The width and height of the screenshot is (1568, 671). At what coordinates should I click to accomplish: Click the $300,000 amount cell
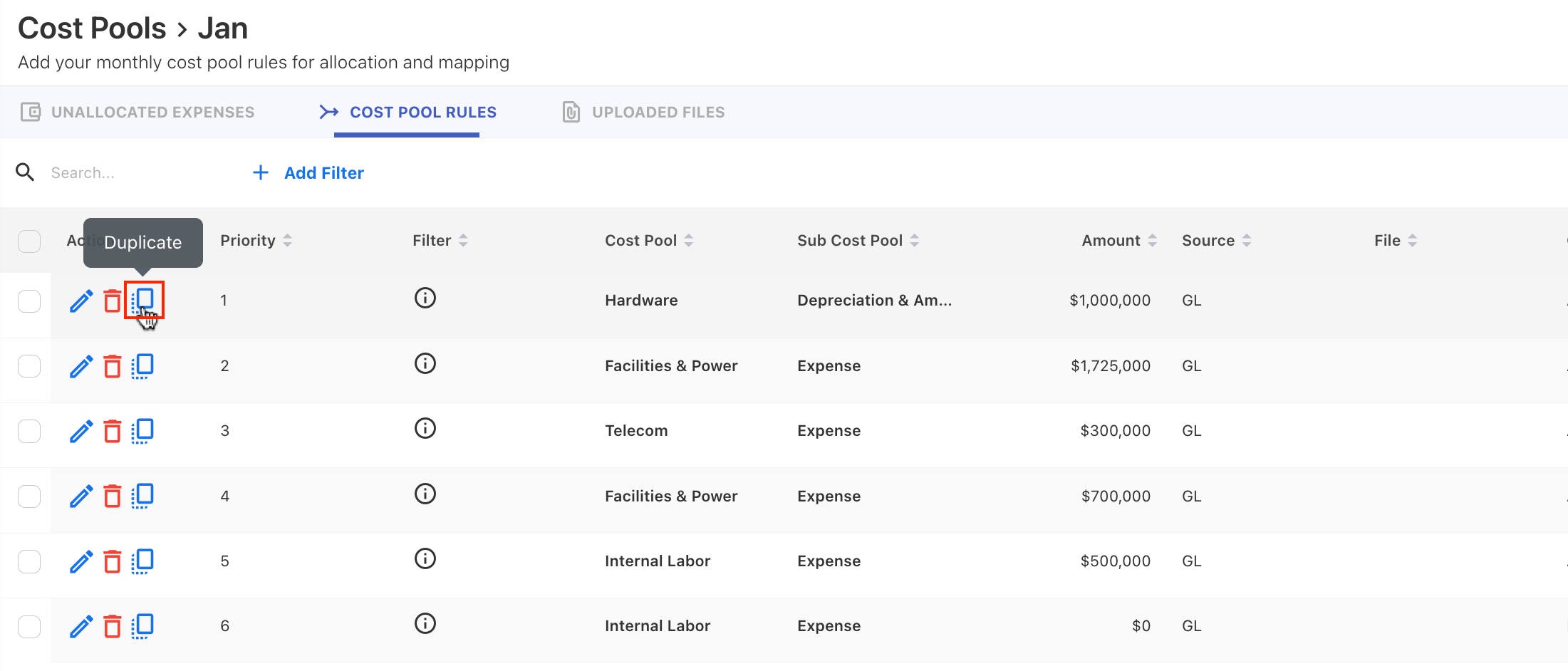[x=1116, y=431]
